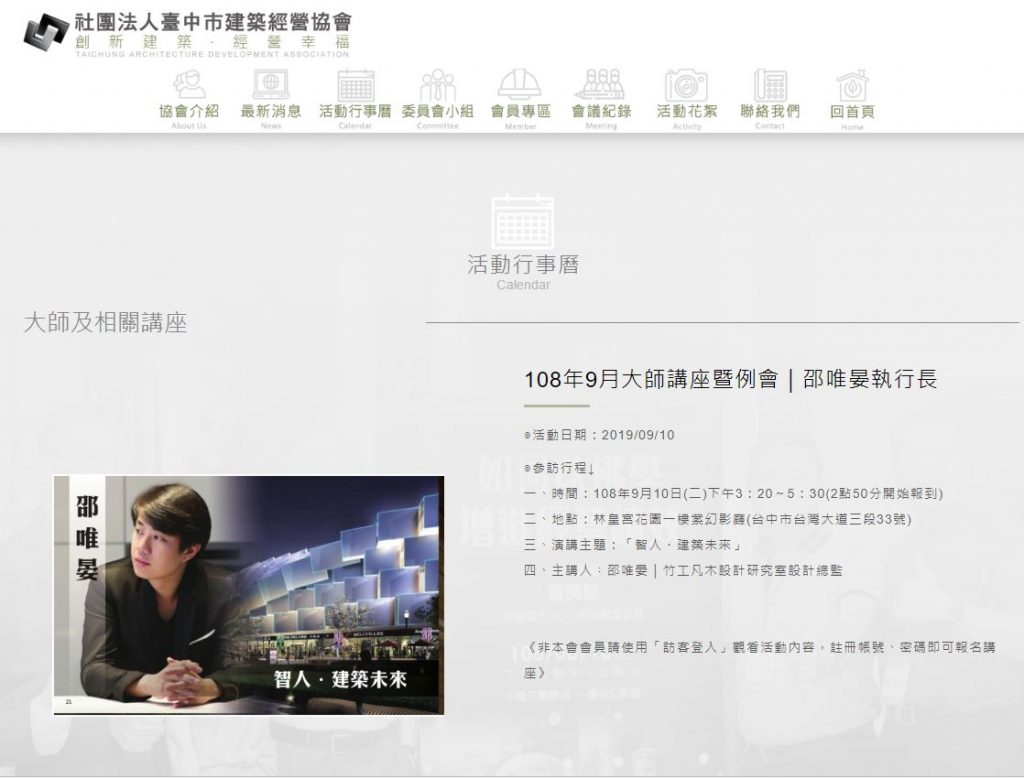The image size is (1024, 779).
Task: Click the 協會介紹 About Us icon
Action: 188,85
